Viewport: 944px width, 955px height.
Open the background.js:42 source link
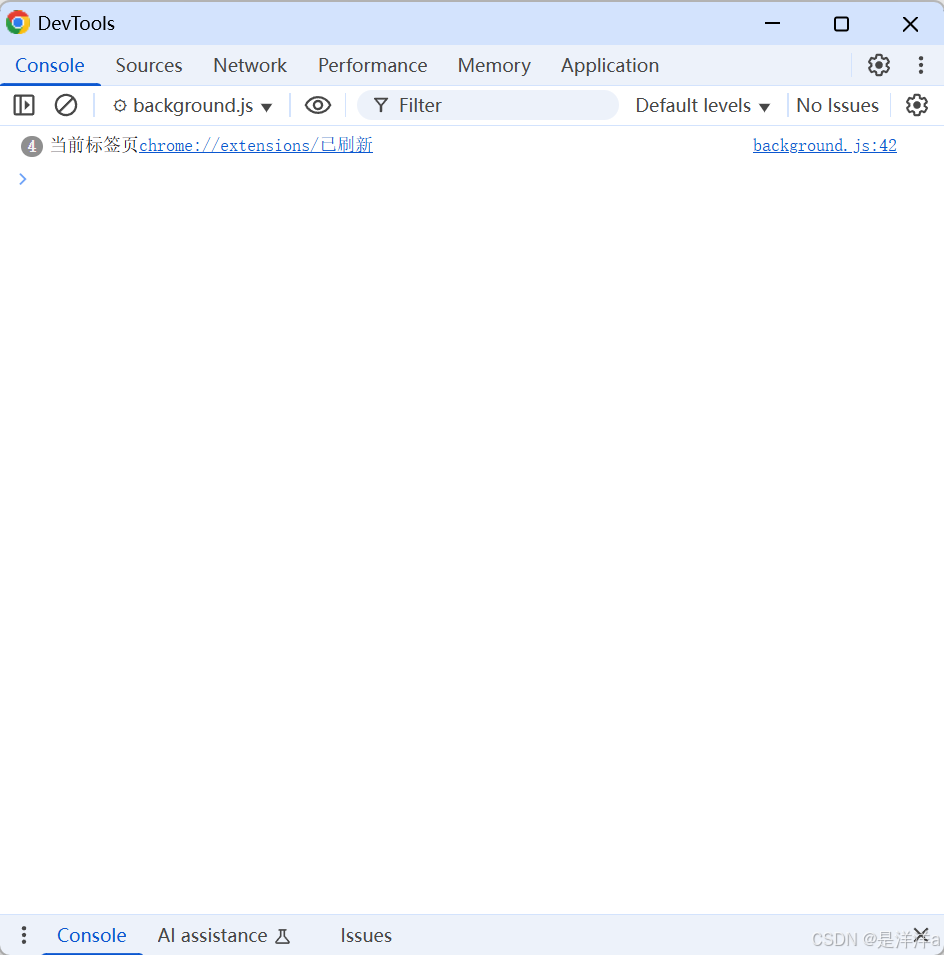[x=825, y=146]
